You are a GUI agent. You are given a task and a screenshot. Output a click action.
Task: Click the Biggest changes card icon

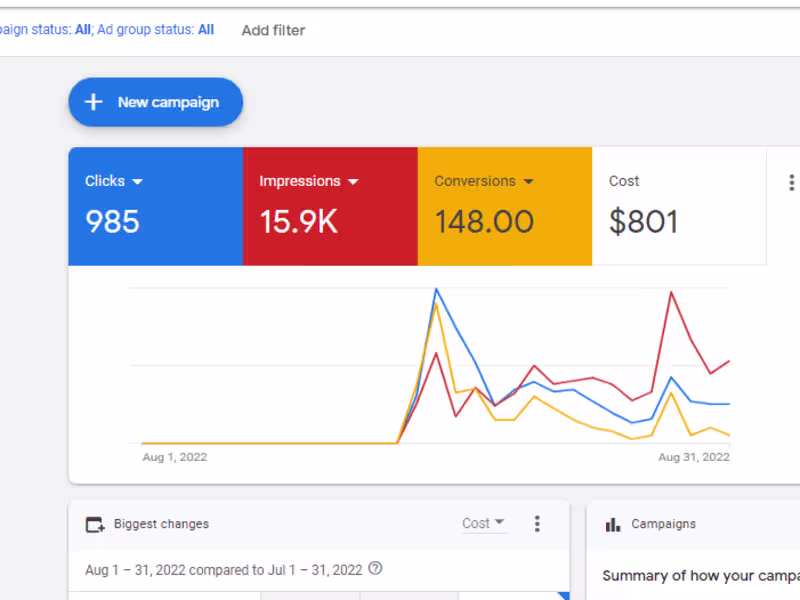tap(95, 524)
